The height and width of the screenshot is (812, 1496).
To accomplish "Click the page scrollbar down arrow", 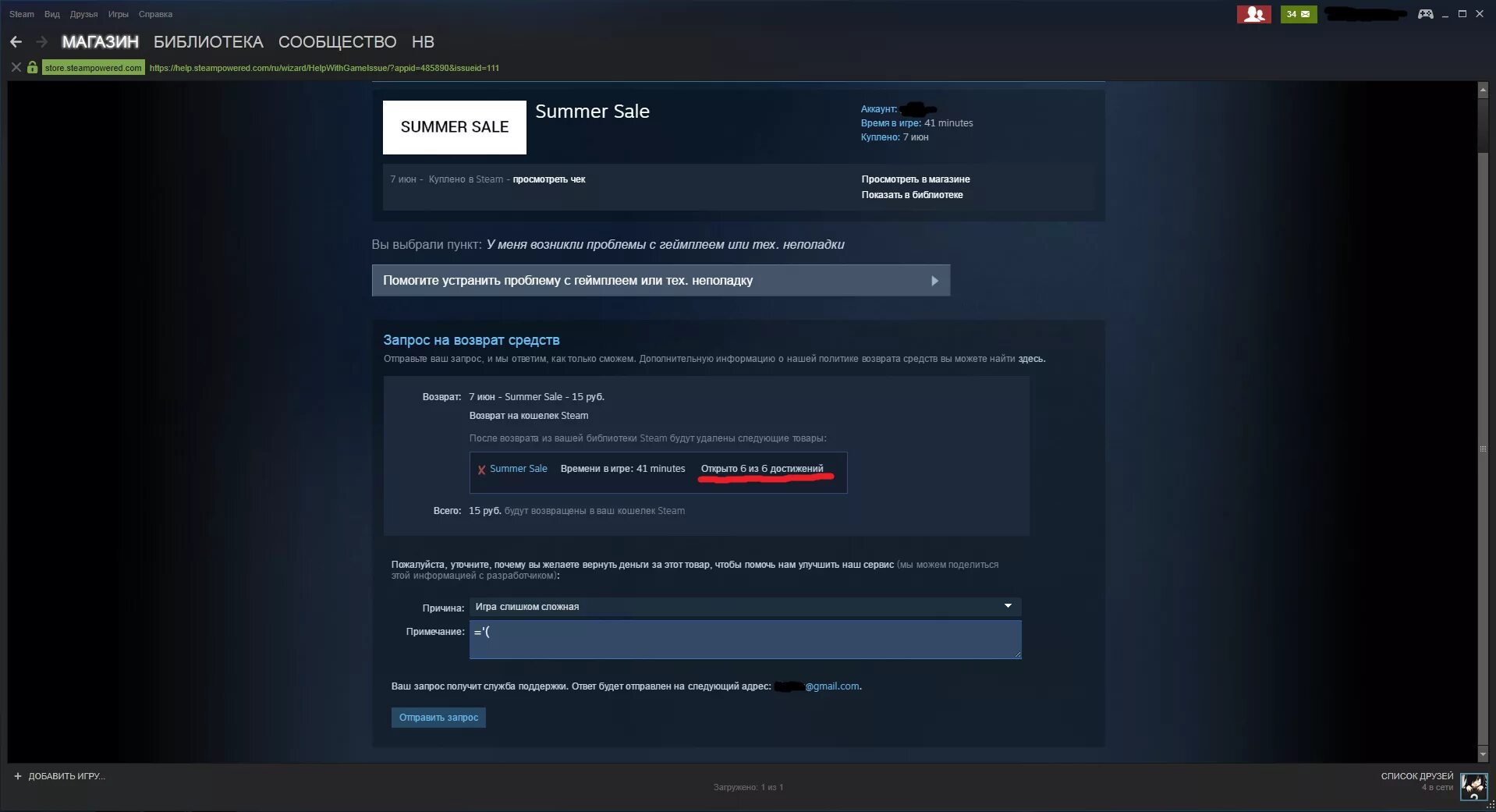I will (x=1483, y=755).
